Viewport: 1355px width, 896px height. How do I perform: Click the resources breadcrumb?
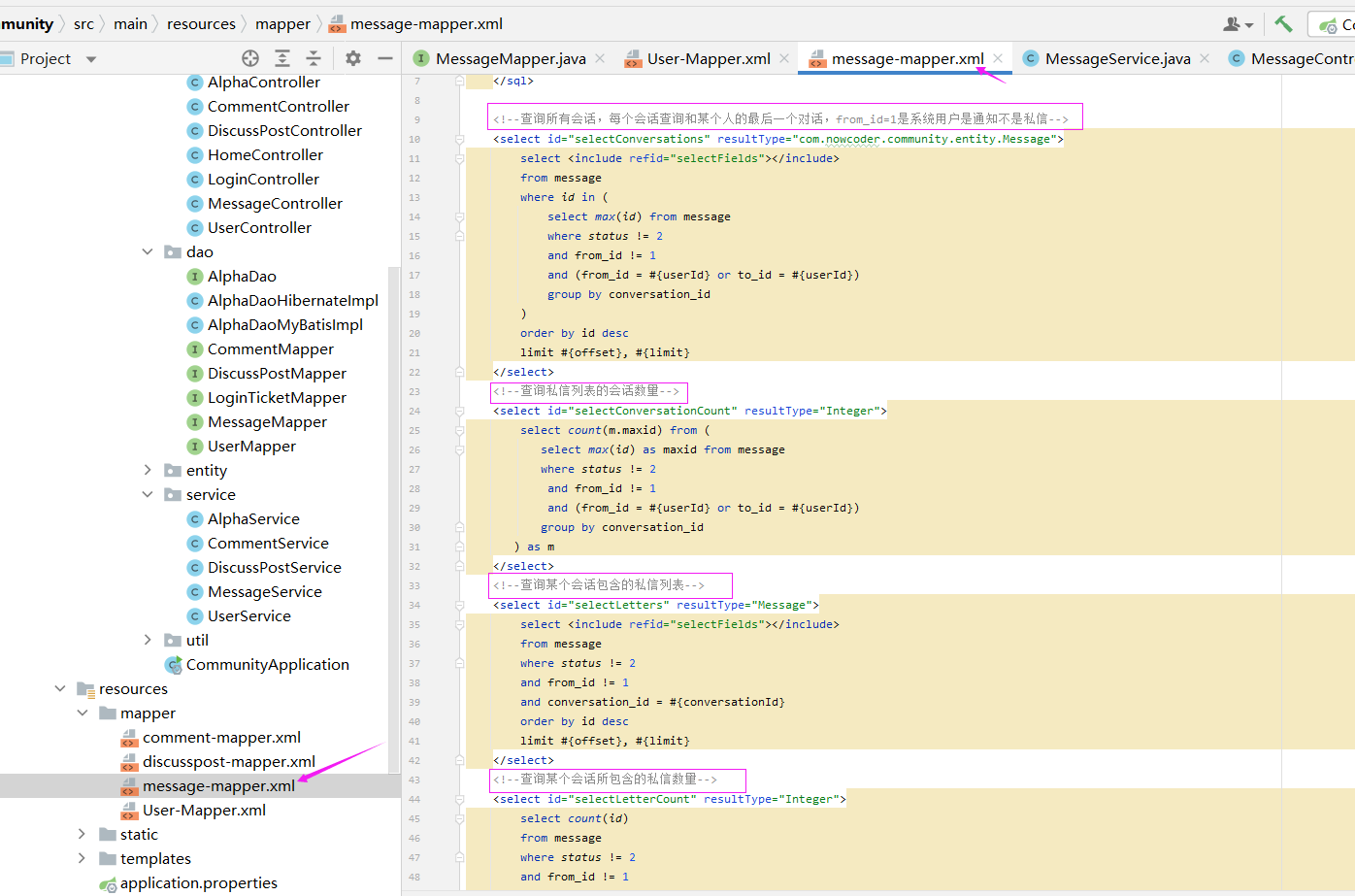click(201, 23)
